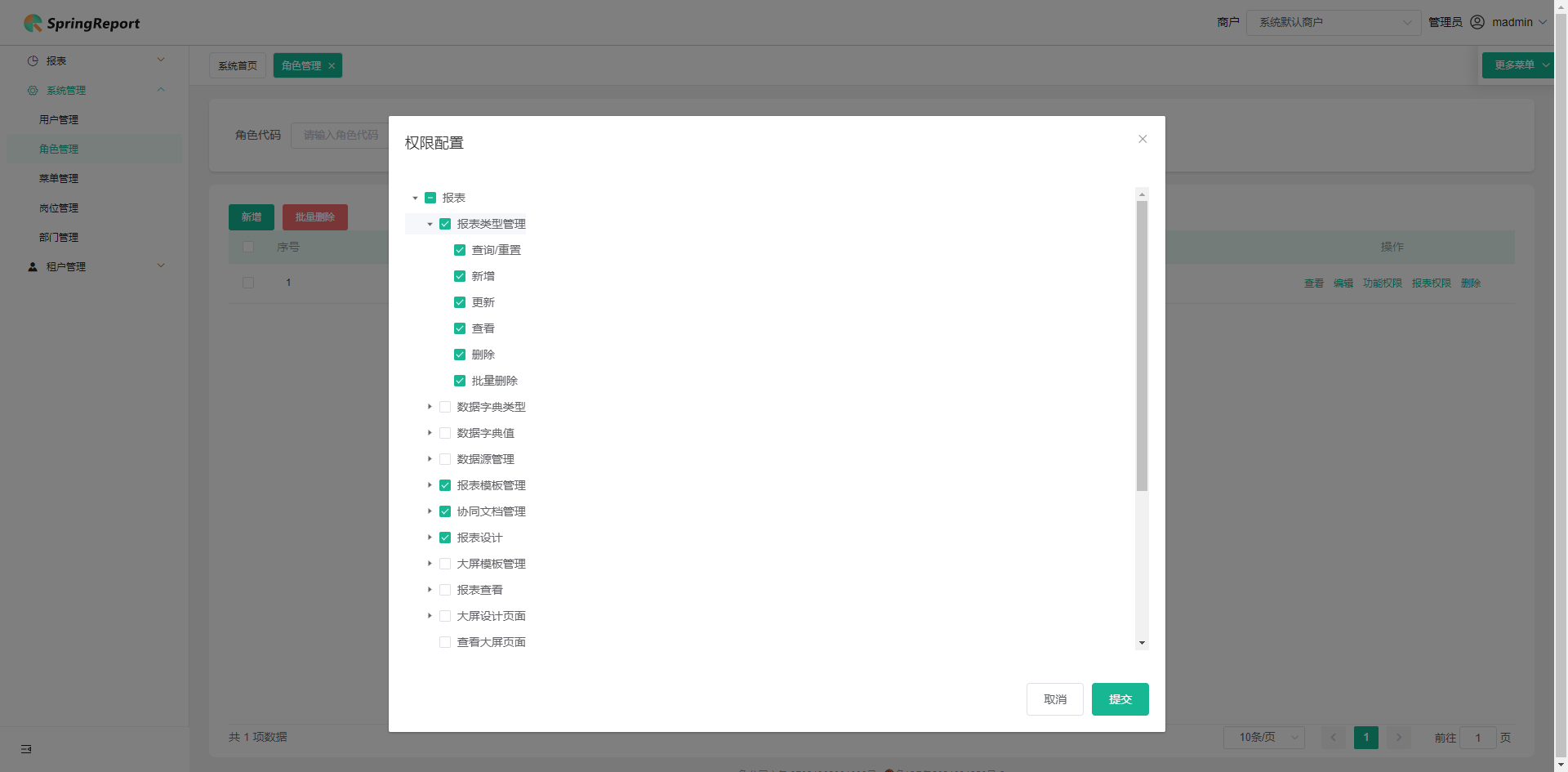Click the 提交 button
The width and height of the screenshot is (1568, 772).
click(x=1120, y=699)
